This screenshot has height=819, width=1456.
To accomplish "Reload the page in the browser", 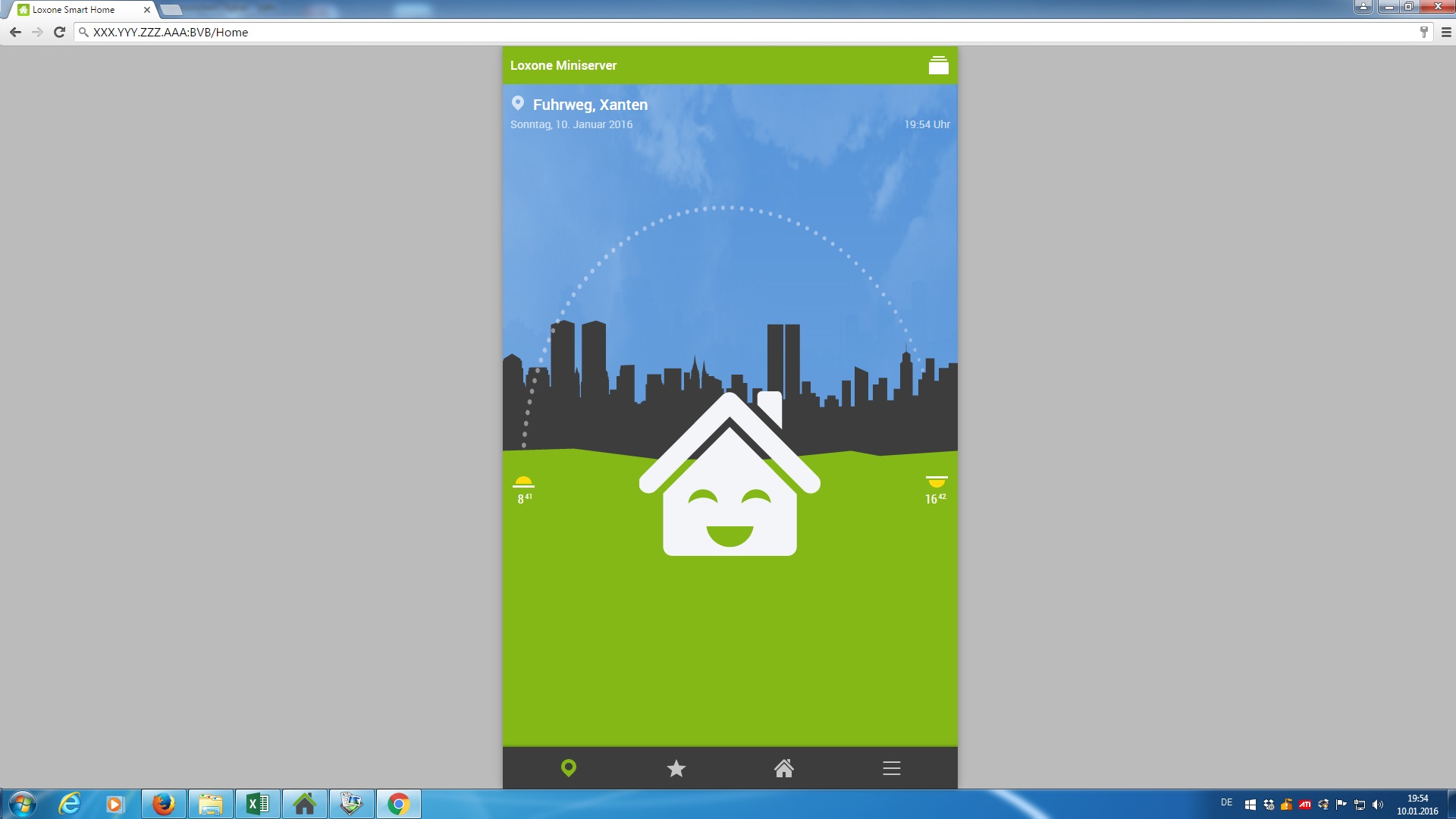I will (59, 32).
